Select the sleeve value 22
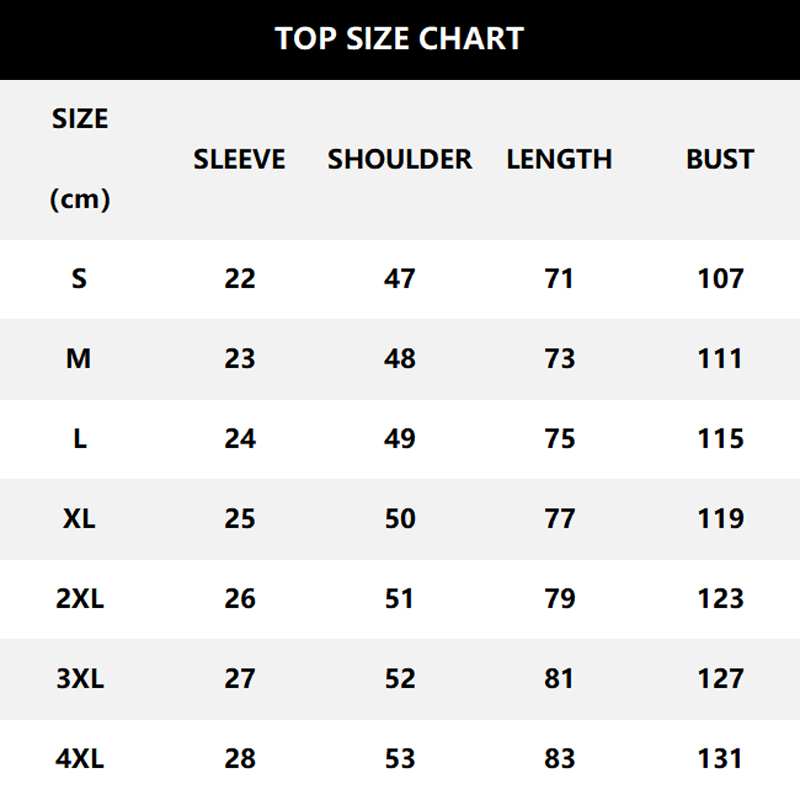Image resolution: width=800 pixels, height=800 pixels. tap(240, 279)
